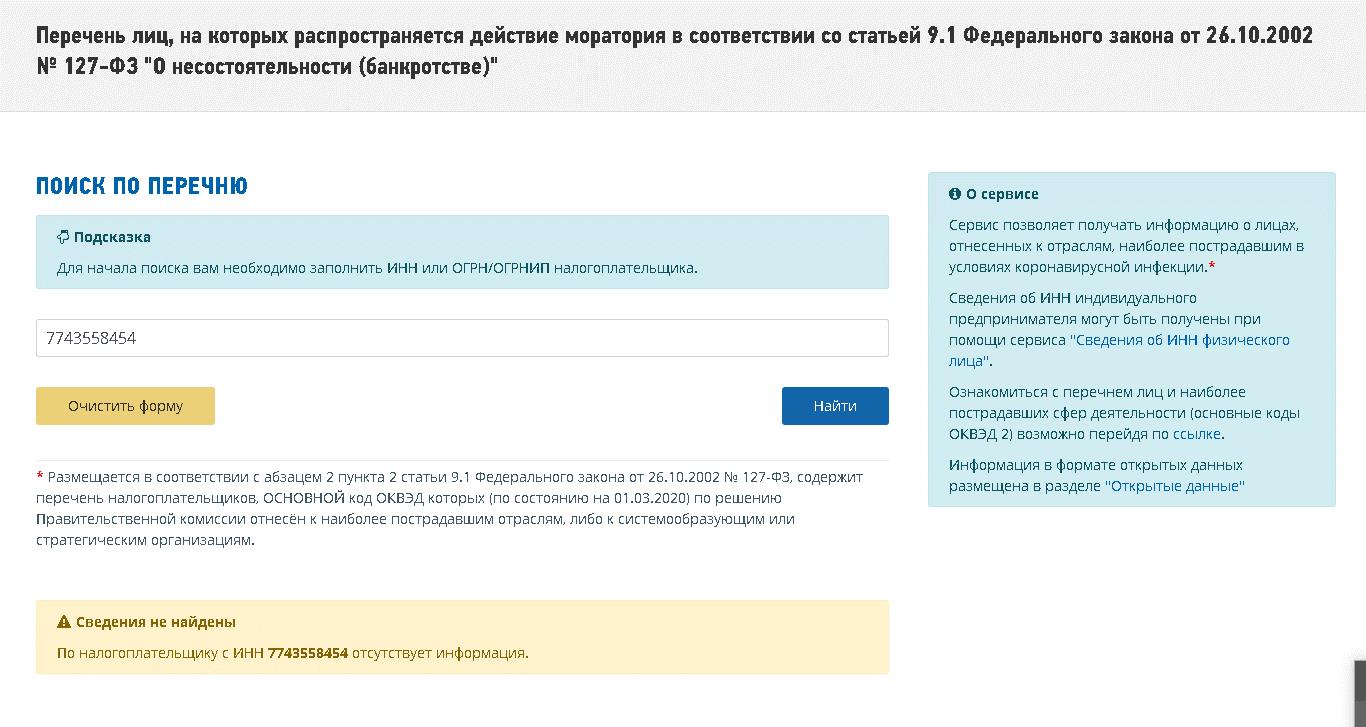Screen dimensions: 1366x727
Task: Follow the 'ссылке' link about ОКВЭД codes
Action: point(1198,434)
